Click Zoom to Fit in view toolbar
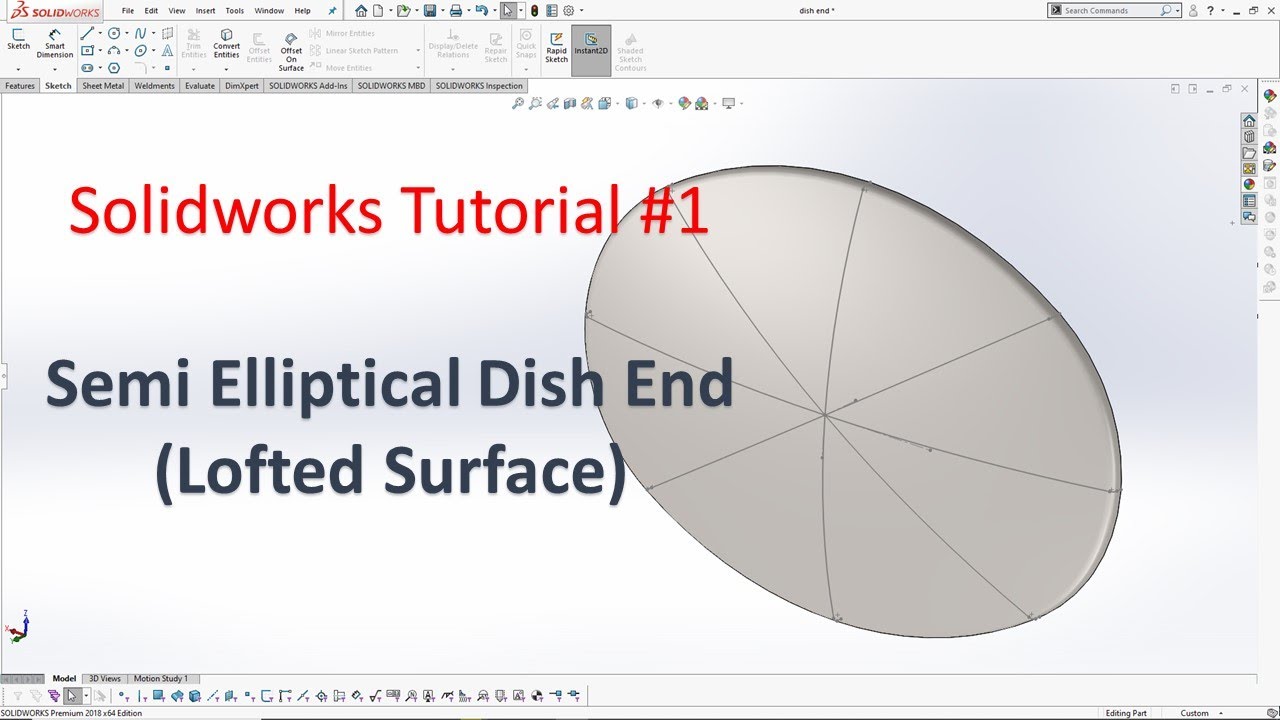The image size is (1280, 720). [x=518, y=103]
